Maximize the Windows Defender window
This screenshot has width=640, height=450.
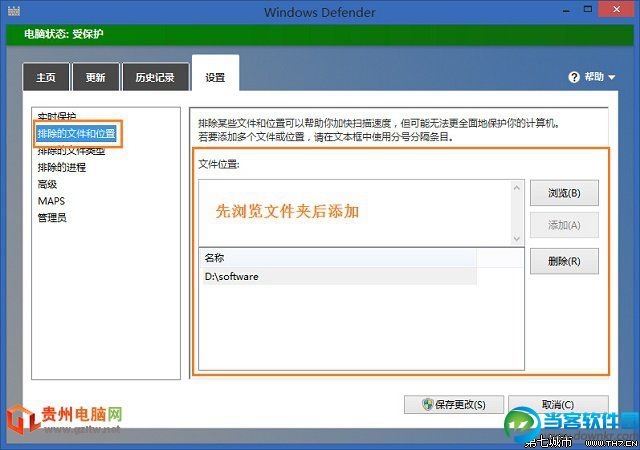point(588,9)
